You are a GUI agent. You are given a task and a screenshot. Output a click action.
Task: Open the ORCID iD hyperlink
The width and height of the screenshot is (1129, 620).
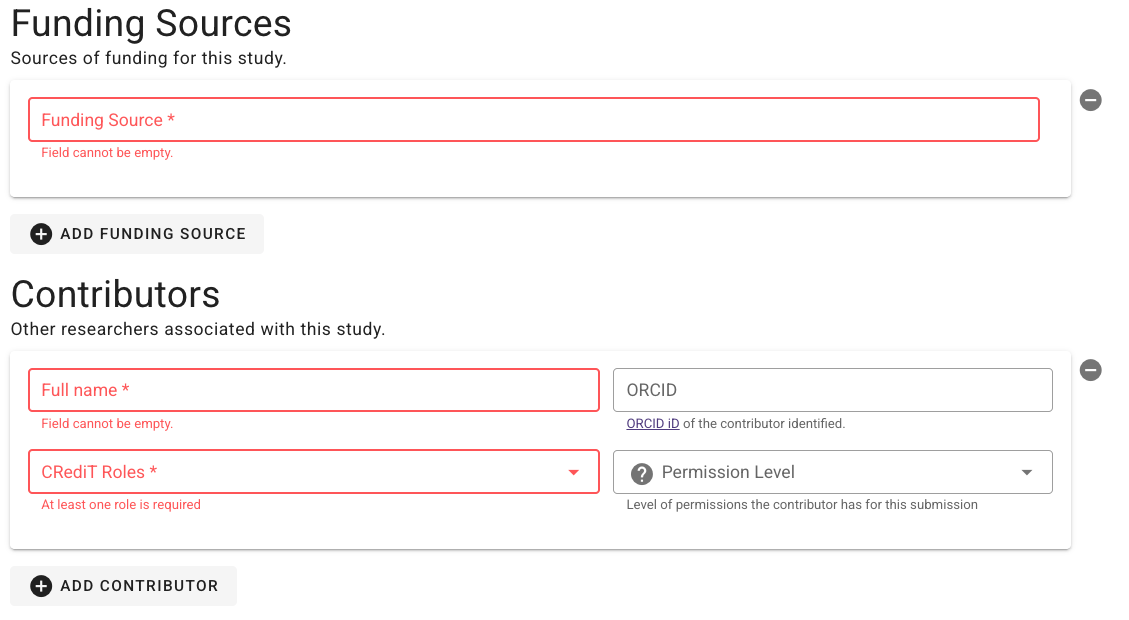tap(652, 423)
